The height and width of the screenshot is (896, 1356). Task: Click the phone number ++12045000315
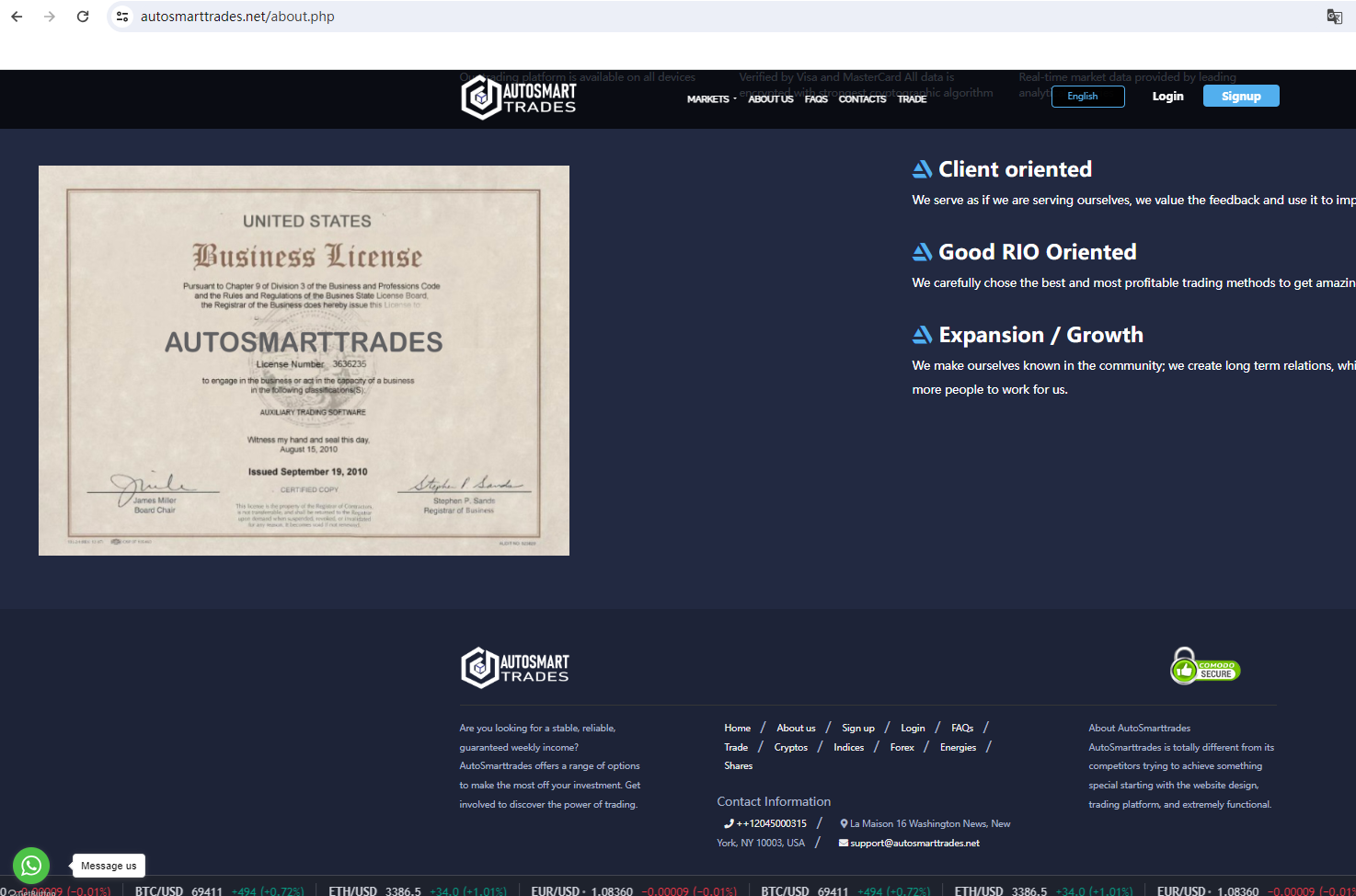coord(772,823)
